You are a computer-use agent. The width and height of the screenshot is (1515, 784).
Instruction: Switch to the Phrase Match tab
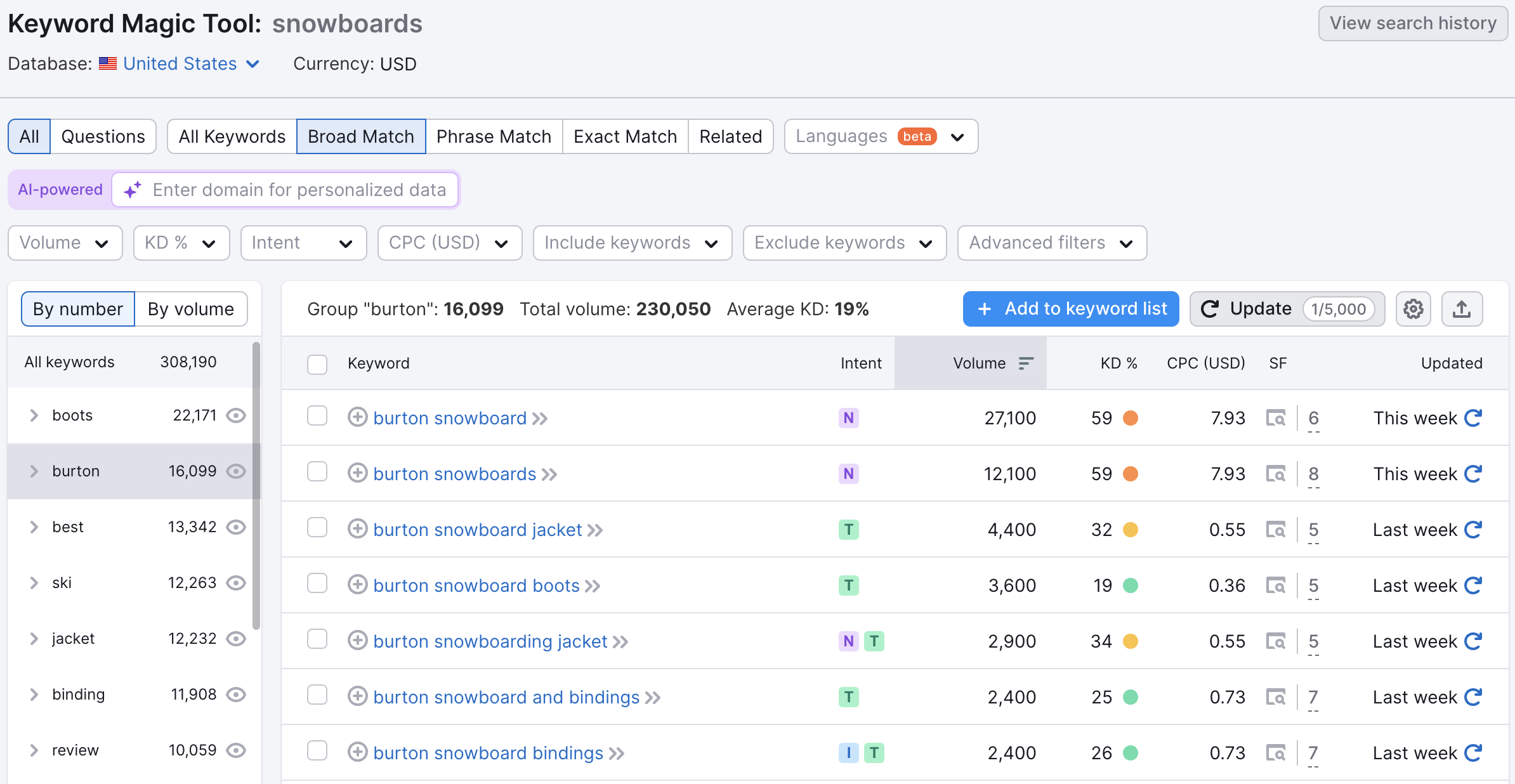pyautogui.click(x=494, y=136)
